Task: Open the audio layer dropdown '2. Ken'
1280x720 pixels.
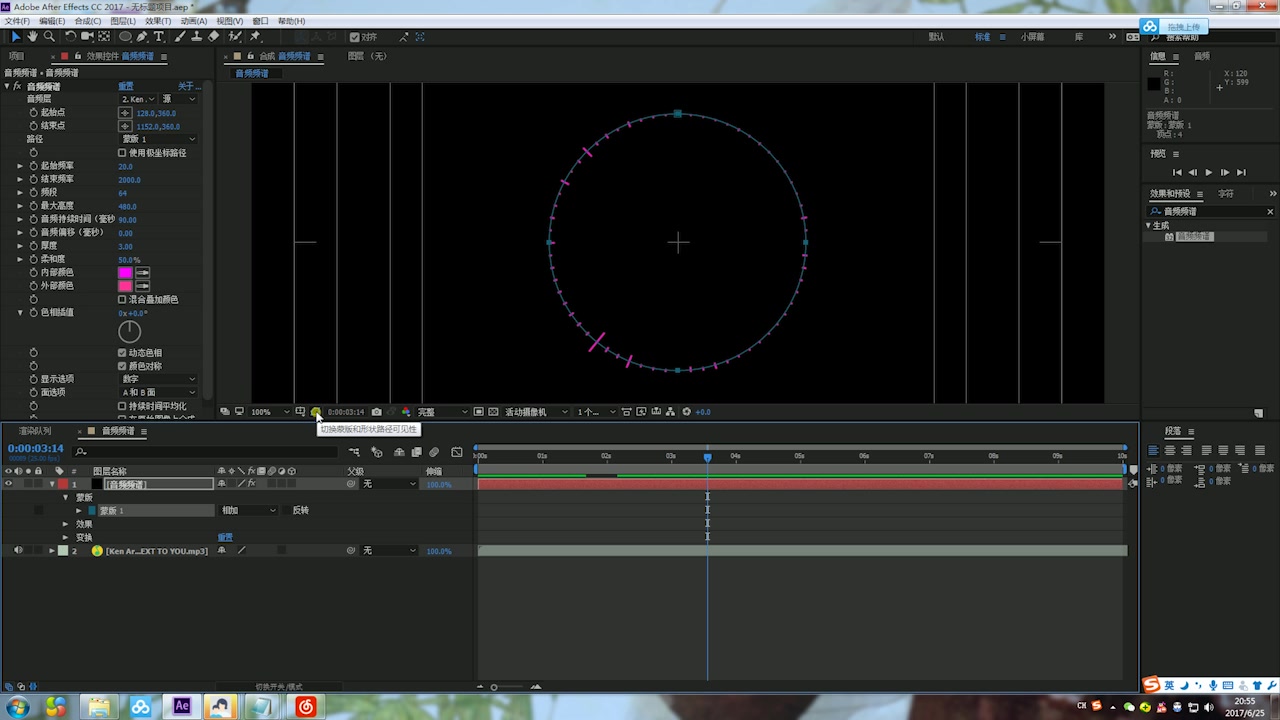Action: point(138,99)
